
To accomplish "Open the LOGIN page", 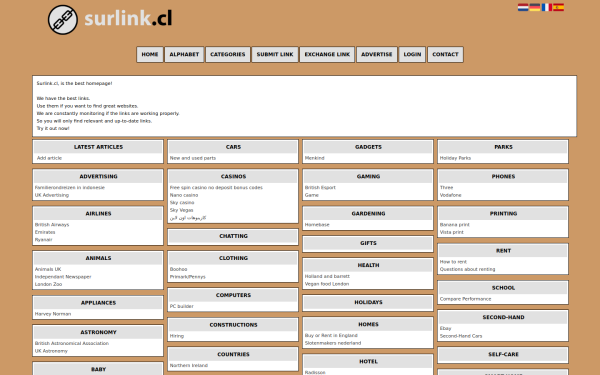I will (x=412, y=54).
